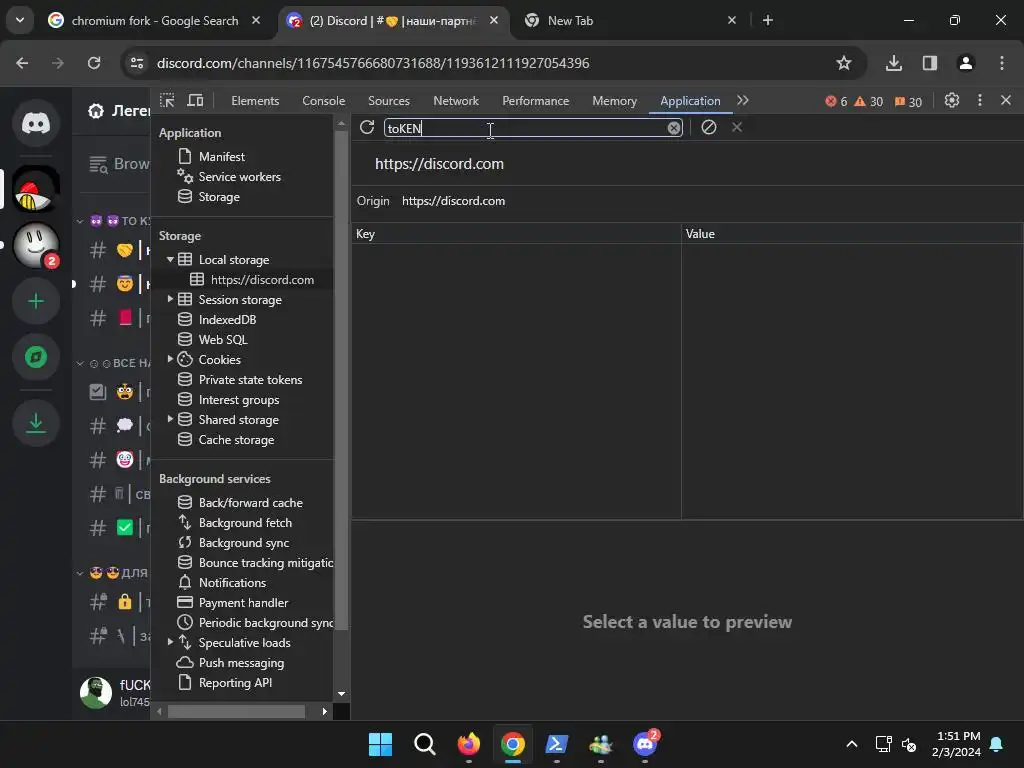This screenshot has height=768, width=1024.
Task: Switch to the New Tab browser tab
Action: (x=570, y=21)
